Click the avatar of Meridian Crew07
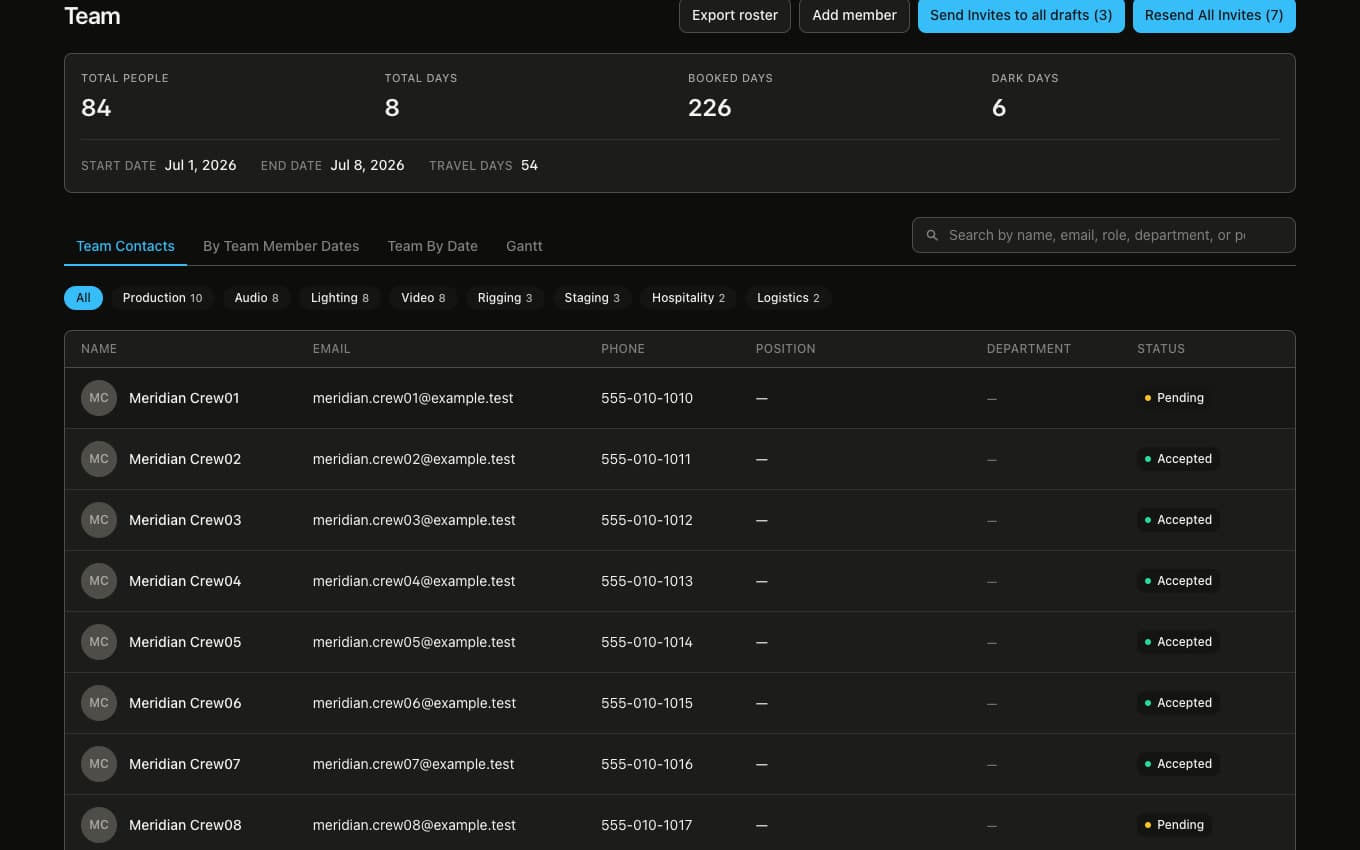The width and height of the screenshot is (1360, 850). tap(99, 764)
